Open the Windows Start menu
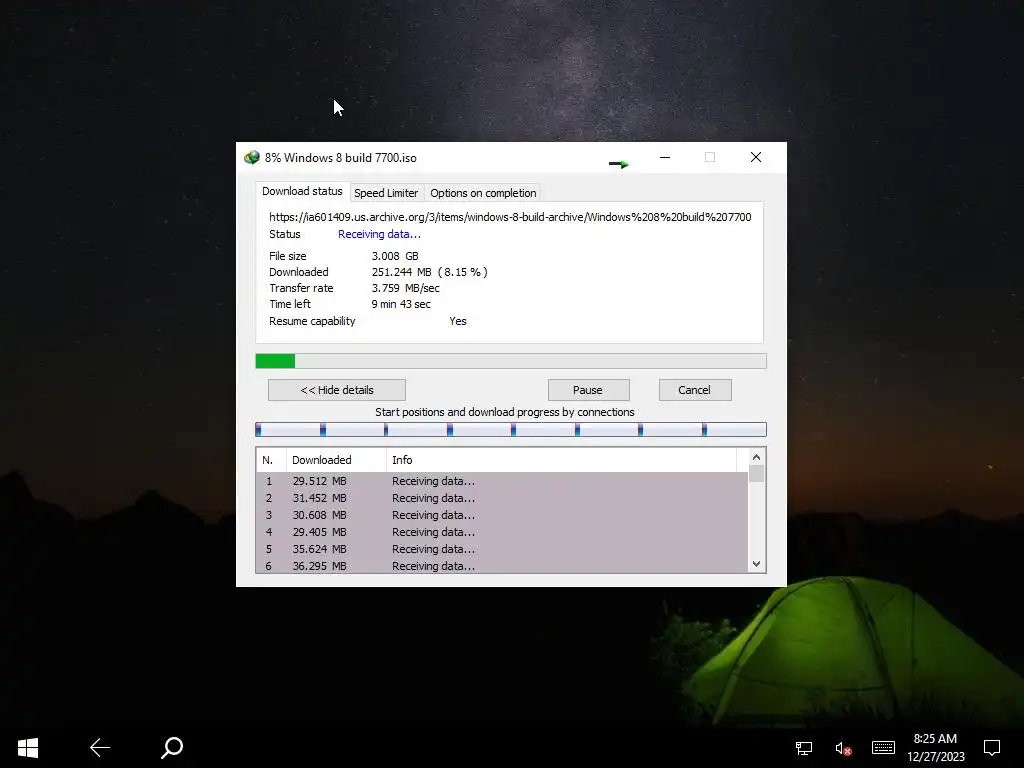 (x=28, y=748)
